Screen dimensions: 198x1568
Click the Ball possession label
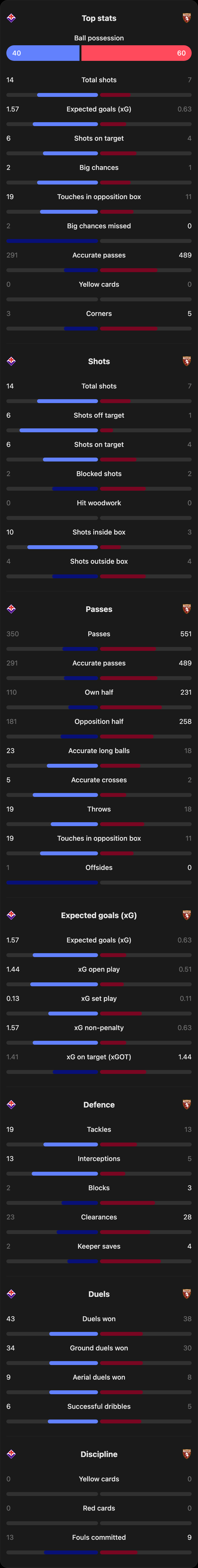[x=99, y=38]
